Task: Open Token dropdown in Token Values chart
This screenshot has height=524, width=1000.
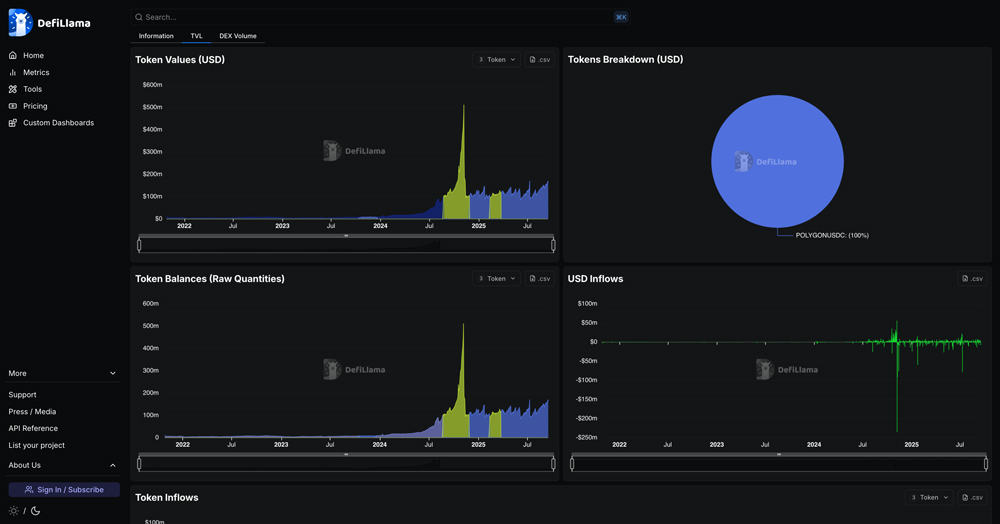Action: pos(496,60)
